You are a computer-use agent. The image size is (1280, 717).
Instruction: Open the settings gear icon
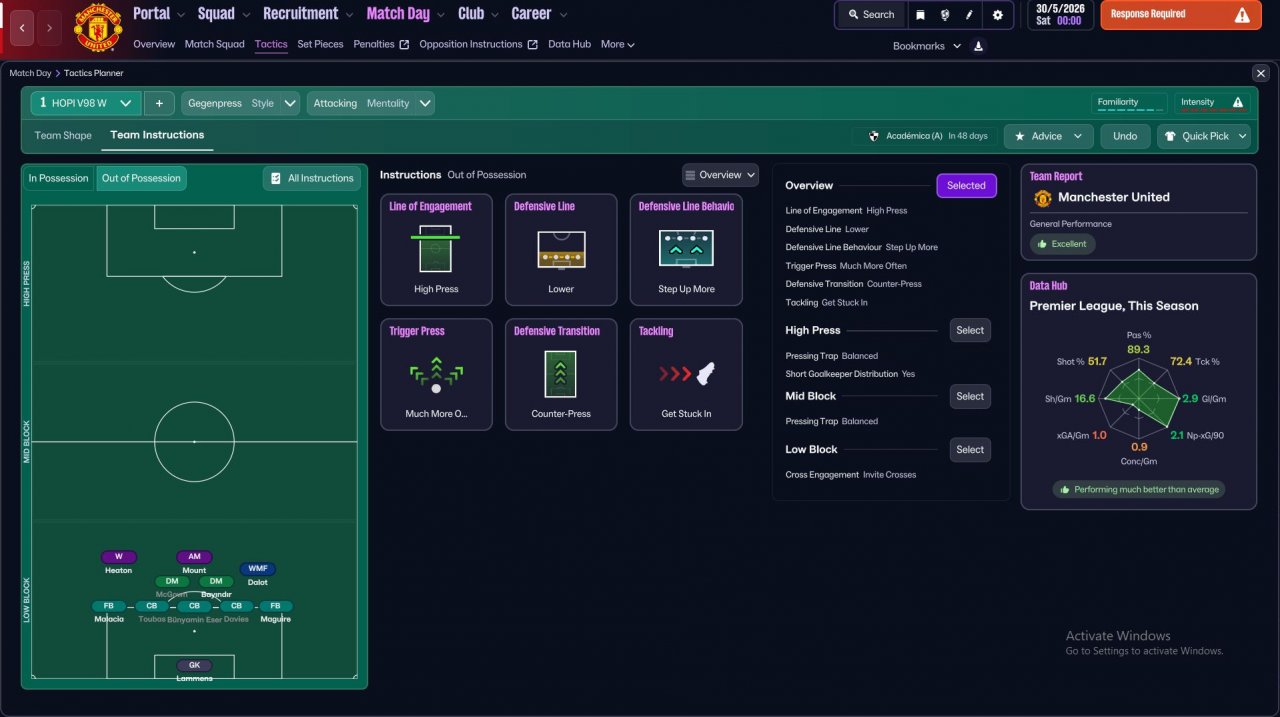[x=997, y=15]
